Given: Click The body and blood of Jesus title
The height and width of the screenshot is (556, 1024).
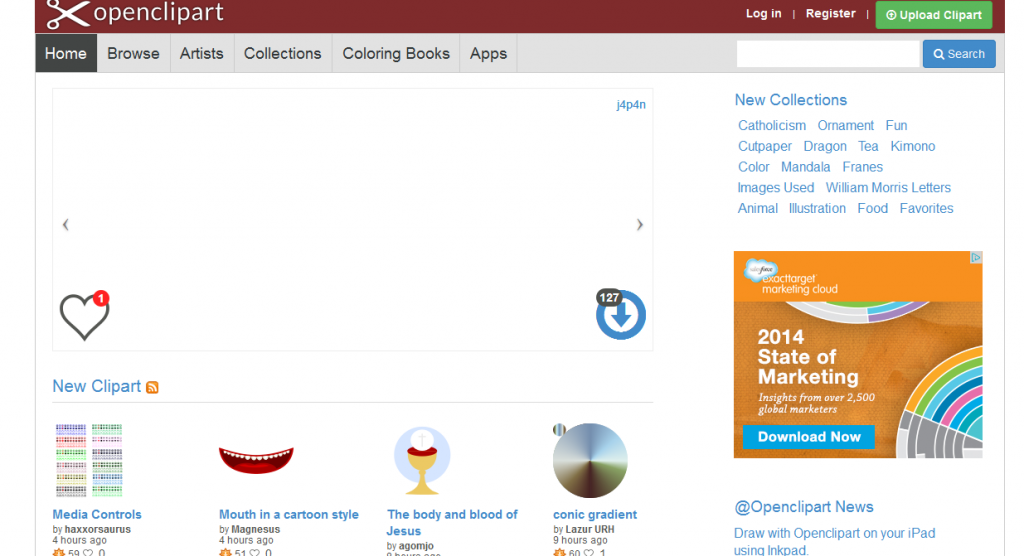Looking at the screenshot, I should (x=452, y=523).
